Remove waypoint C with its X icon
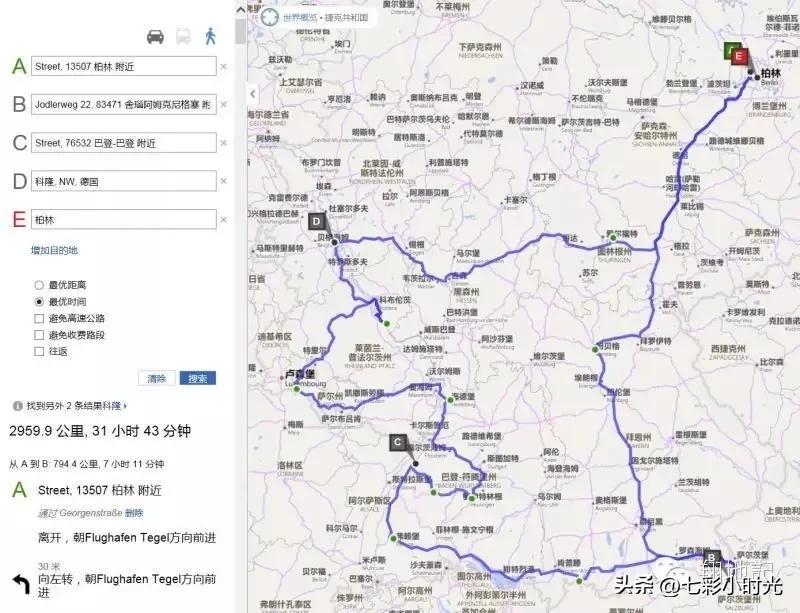The height and width of the screenshot is (613, 800). pos(223,143)
